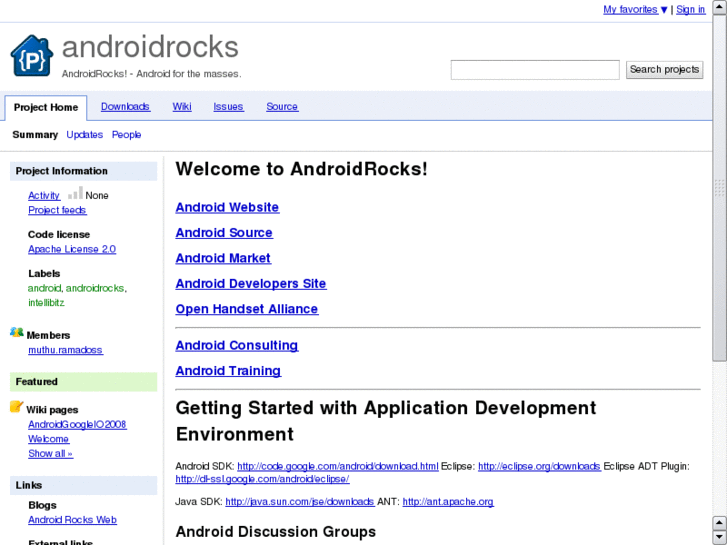Open the Wiki tab
Screen dimensions: 727x545
182,107
